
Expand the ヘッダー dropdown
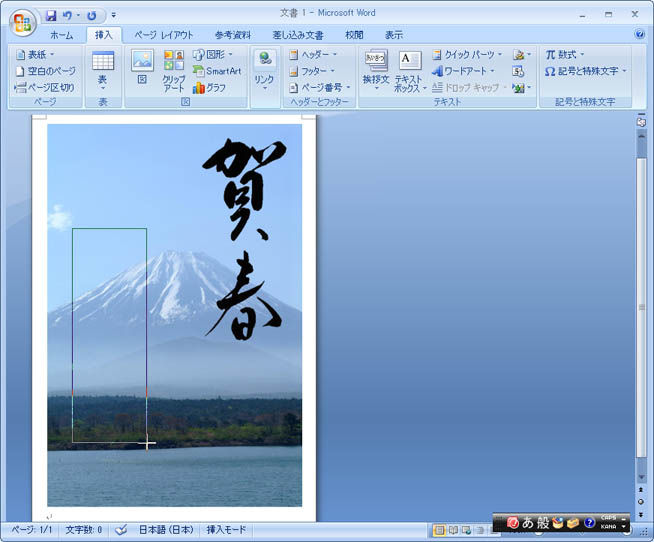(x=313, y=55)
